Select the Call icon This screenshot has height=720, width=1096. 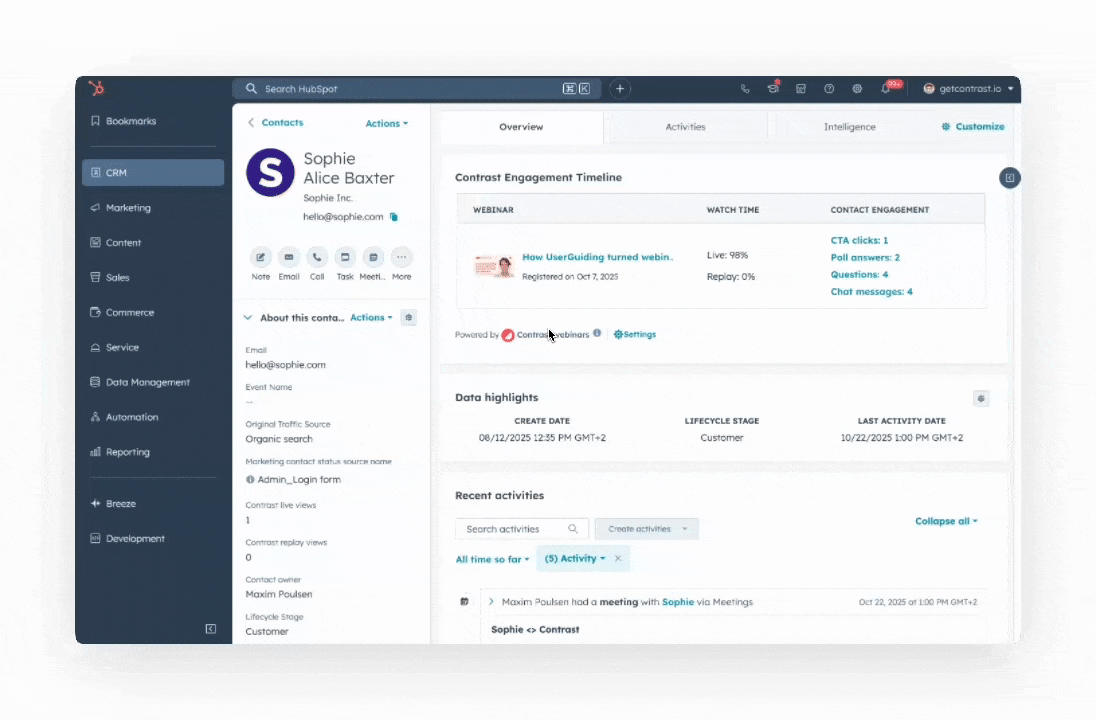(x=316, y=257)
